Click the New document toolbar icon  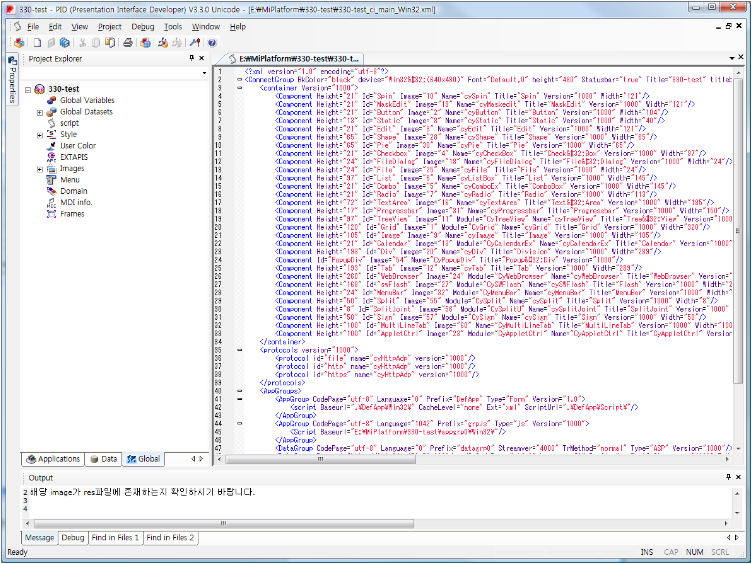pyautogui.click(x=36, y=43)
